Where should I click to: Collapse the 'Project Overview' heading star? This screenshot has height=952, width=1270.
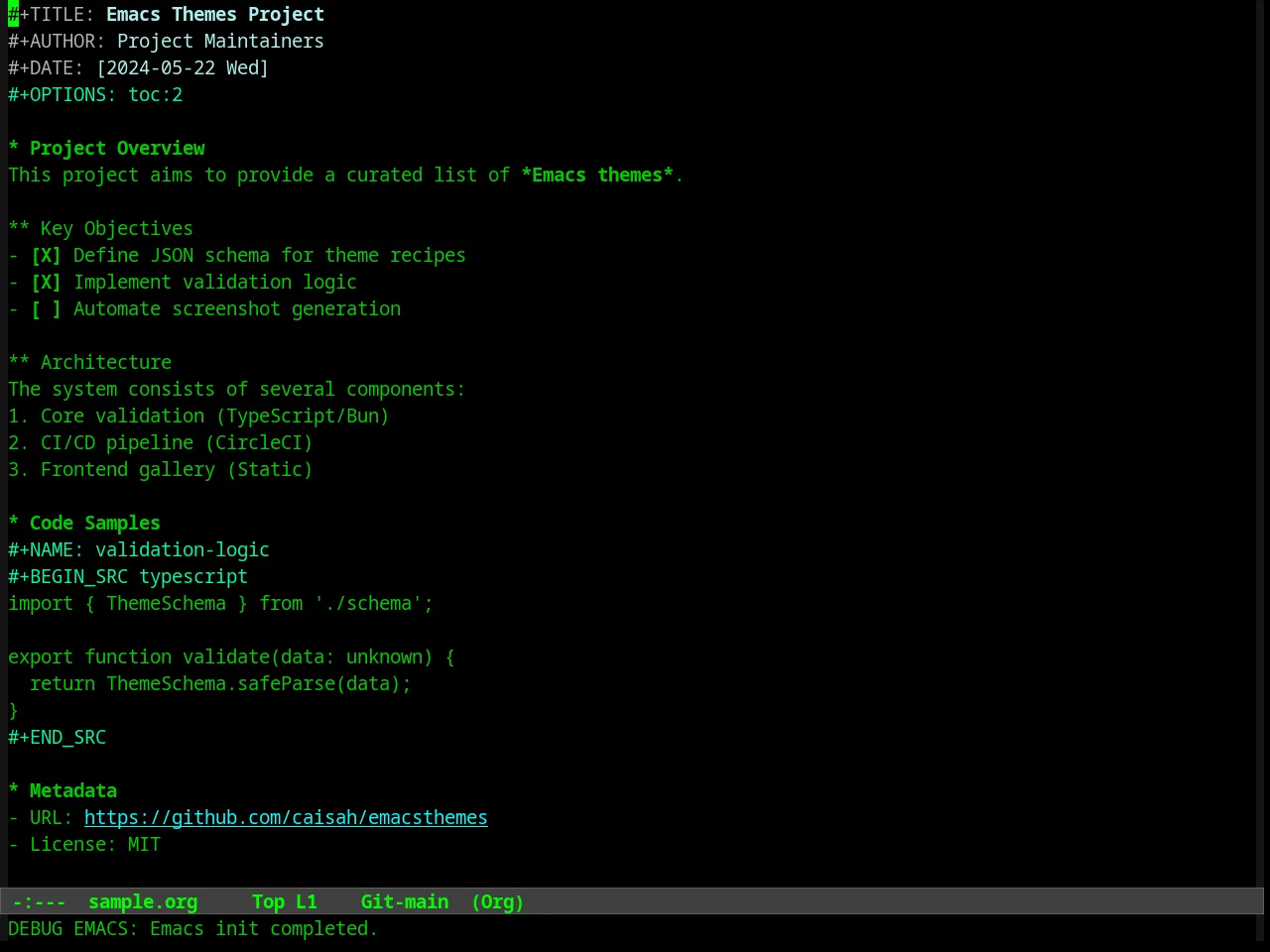(14, 149)
